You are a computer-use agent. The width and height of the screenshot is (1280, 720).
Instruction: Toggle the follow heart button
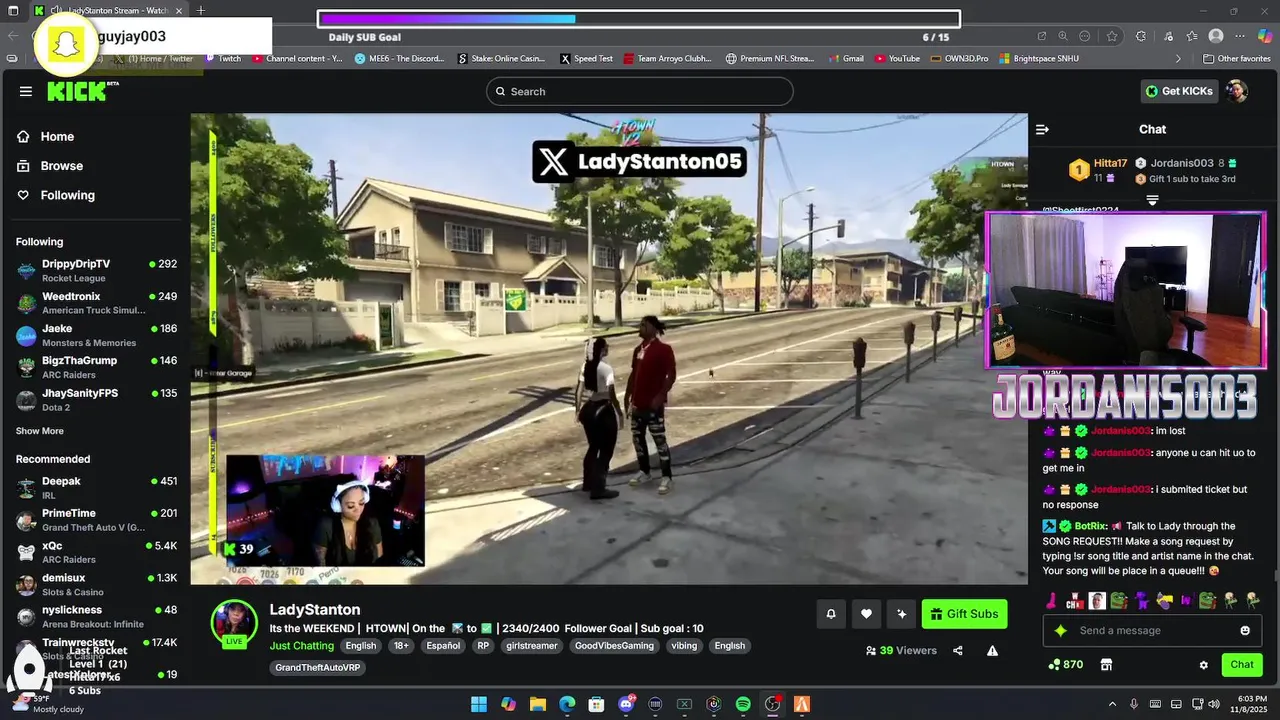tap(866, 614)
